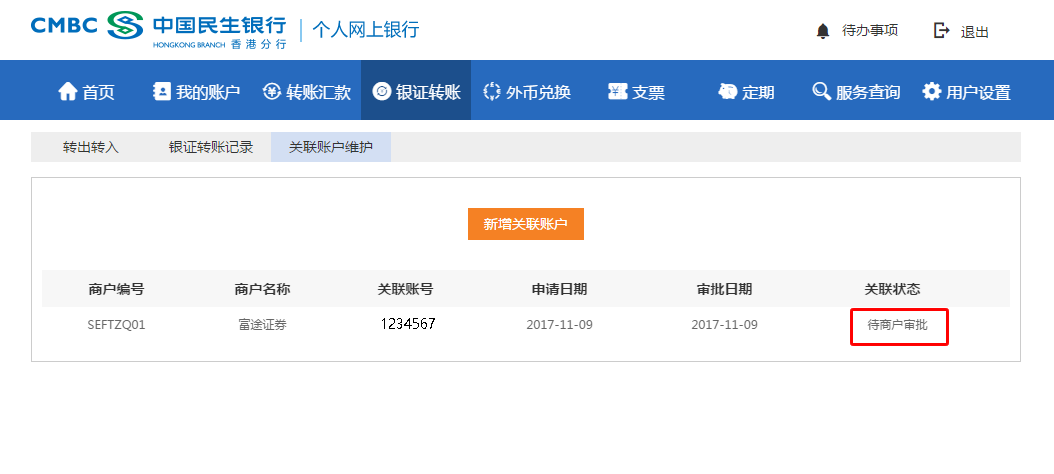Viewport: 1054px width, 474px height.
Task: Click the 关联状态 column header
Action: click(x=892, y=289)
